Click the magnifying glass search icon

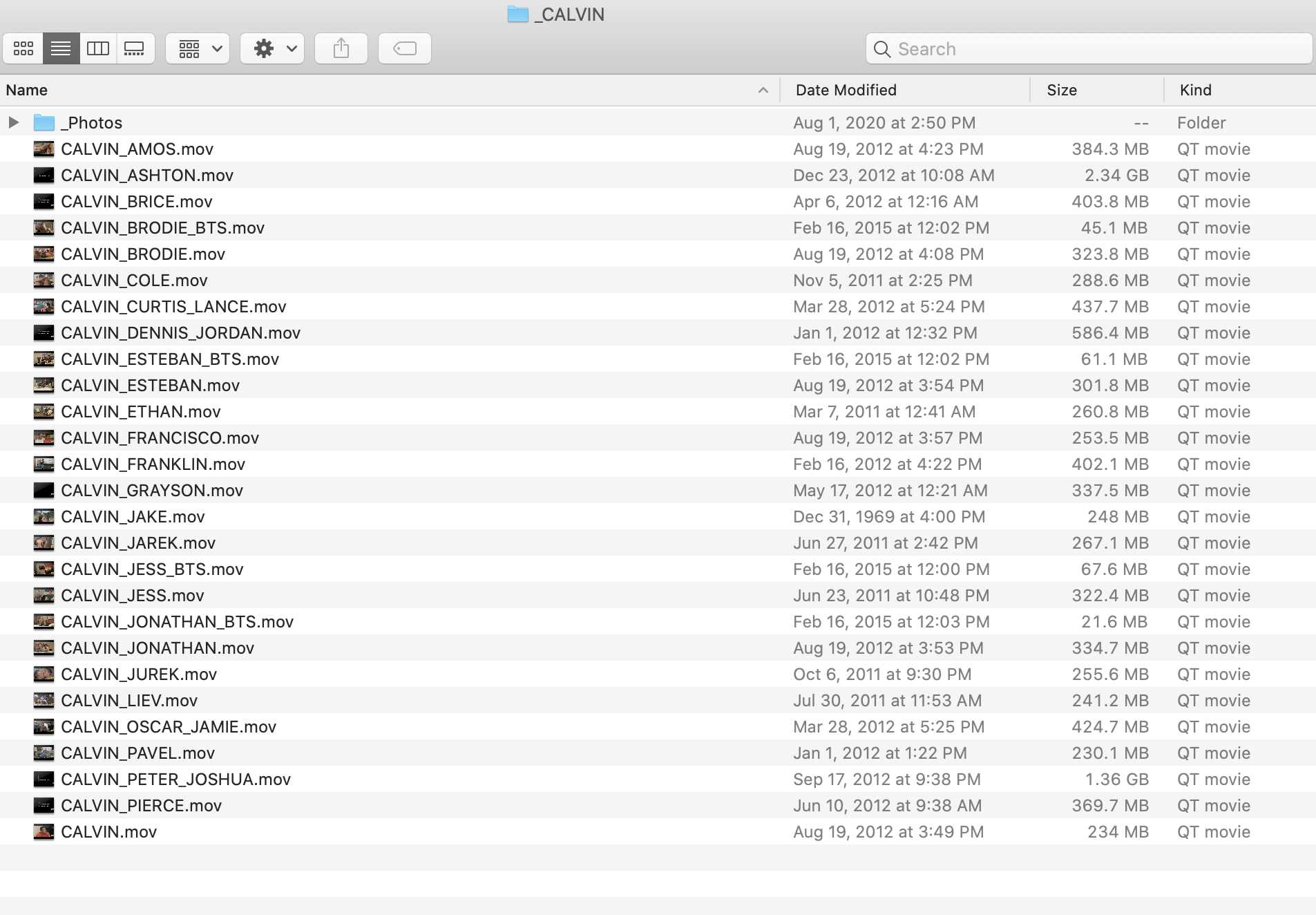click(882, 49)
